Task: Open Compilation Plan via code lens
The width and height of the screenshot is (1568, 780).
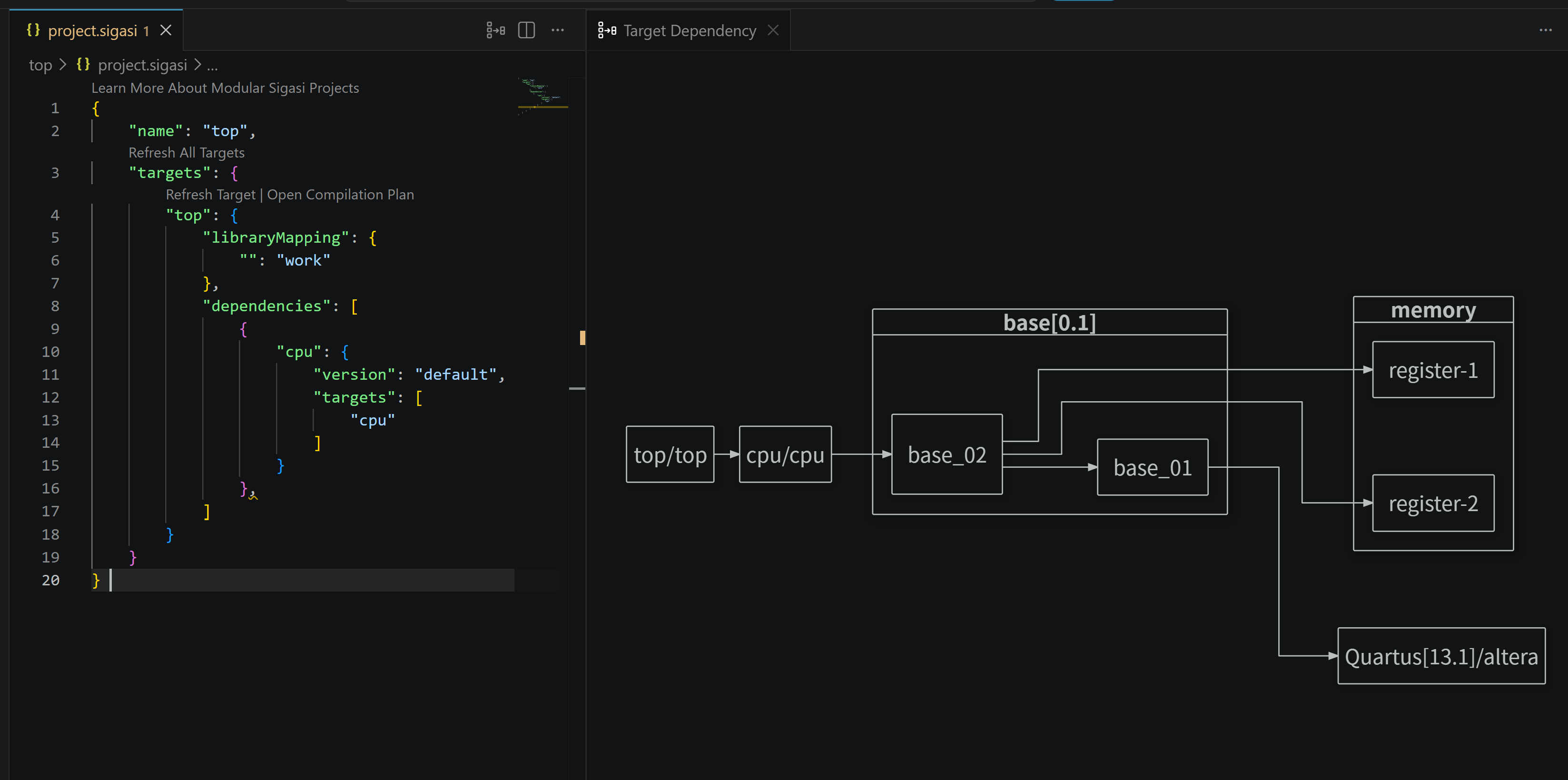Action: (340, 194)
